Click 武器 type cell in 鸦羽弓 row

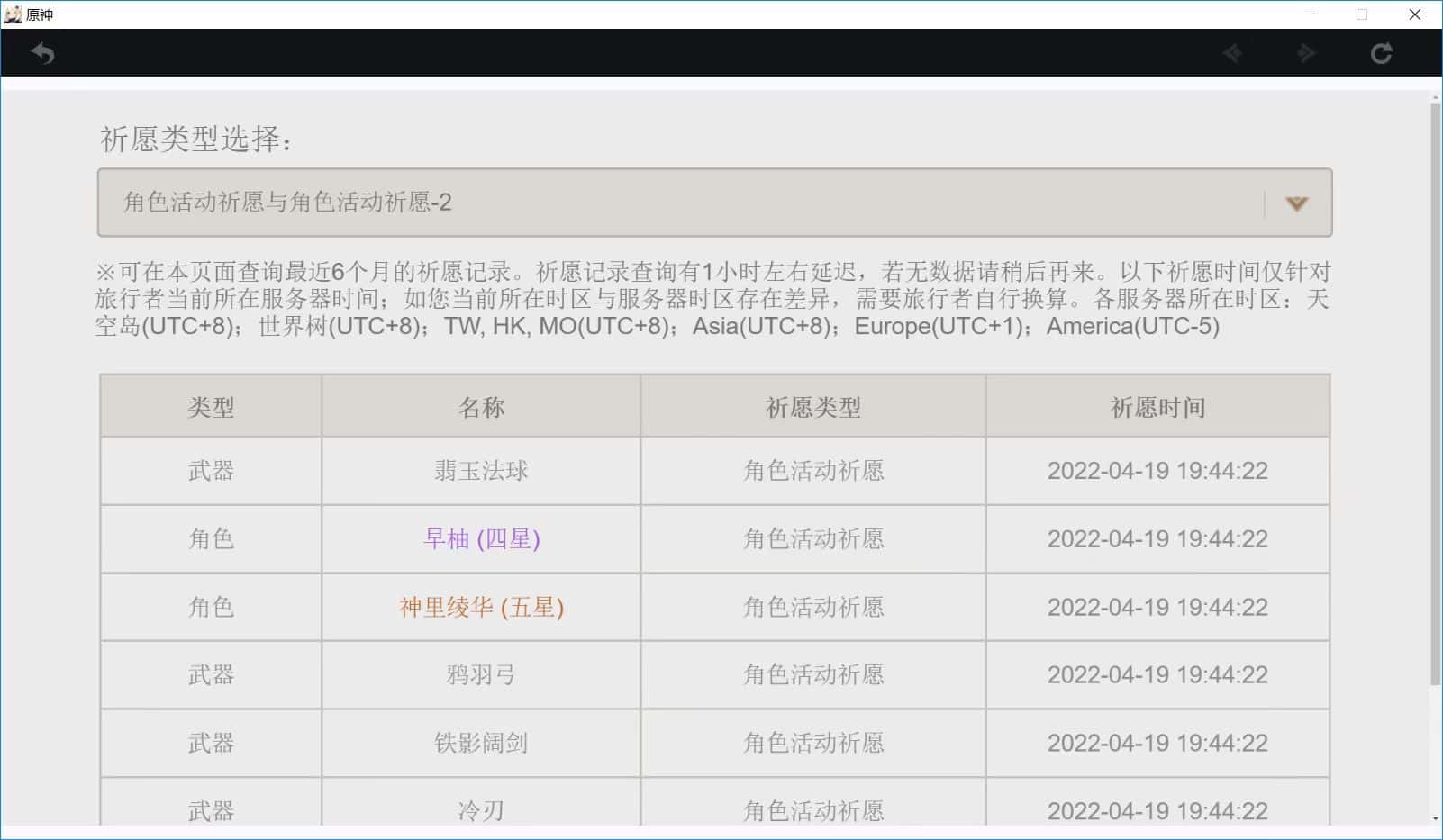(x=211, y=675)
